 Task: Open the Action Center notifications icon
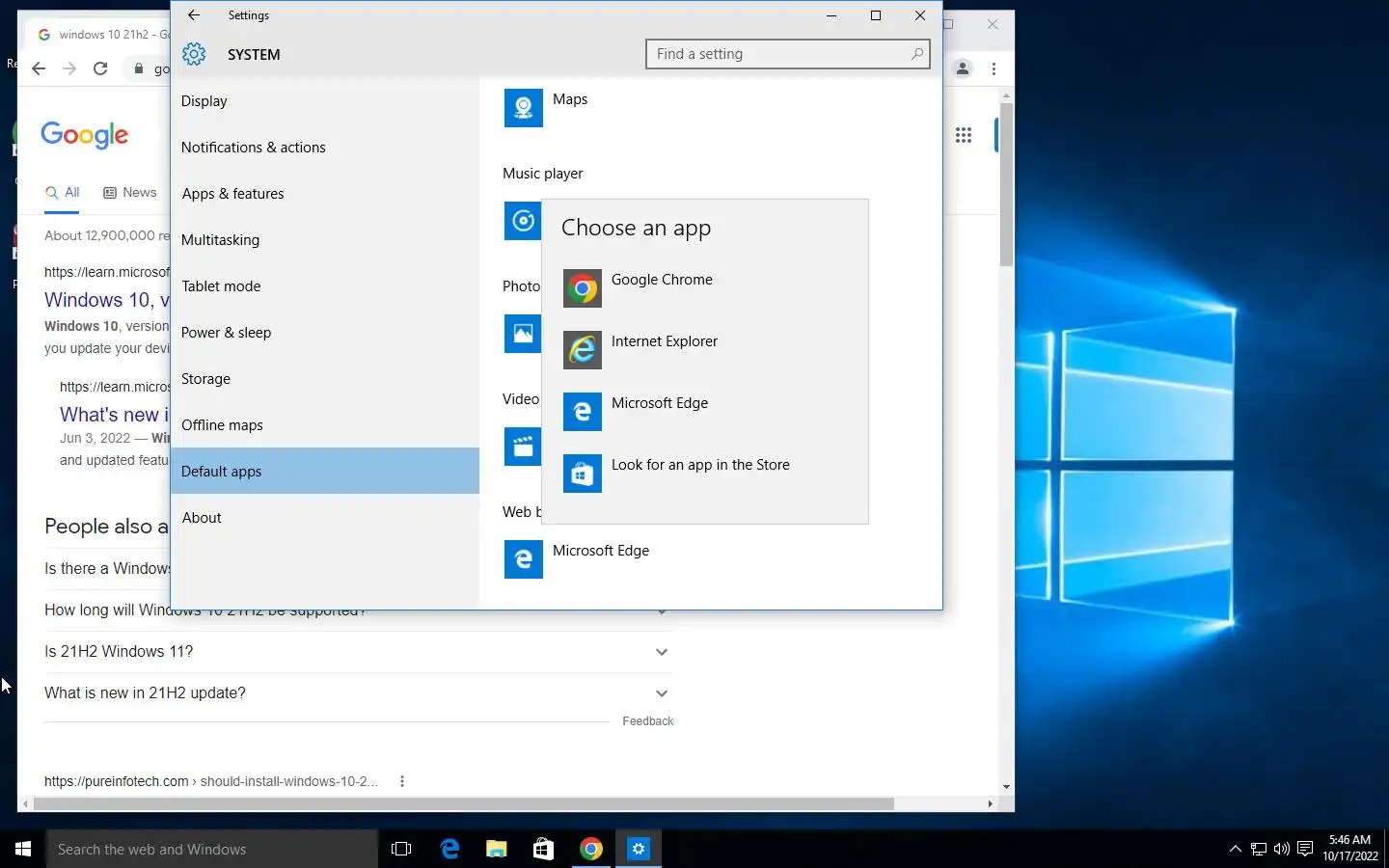pyautogui.click(x=1305, y=849)
